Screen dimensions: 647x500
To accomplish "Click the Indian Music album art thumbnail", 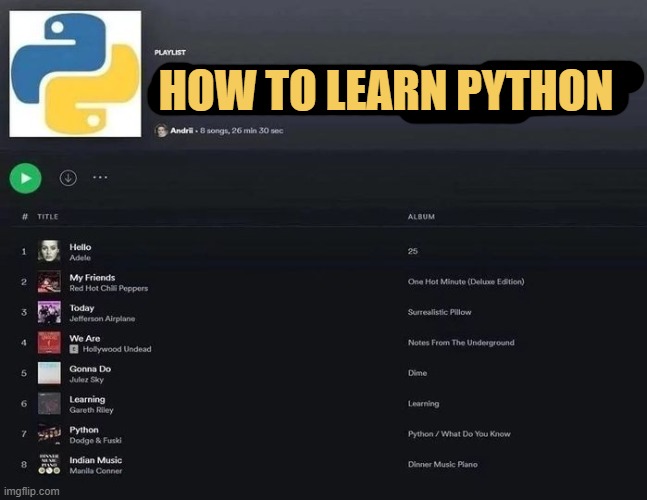I will pos(49,465).
